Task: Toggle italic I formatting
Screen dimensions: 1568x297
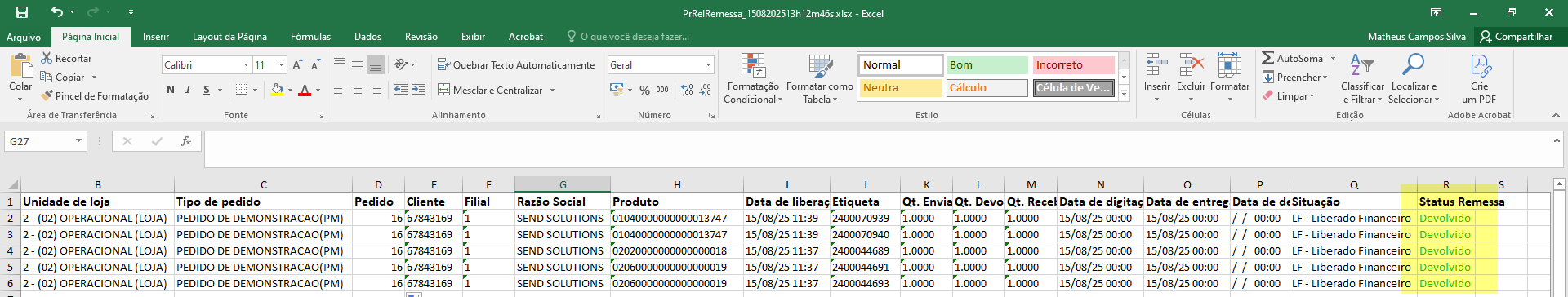Action: [189, 90]
